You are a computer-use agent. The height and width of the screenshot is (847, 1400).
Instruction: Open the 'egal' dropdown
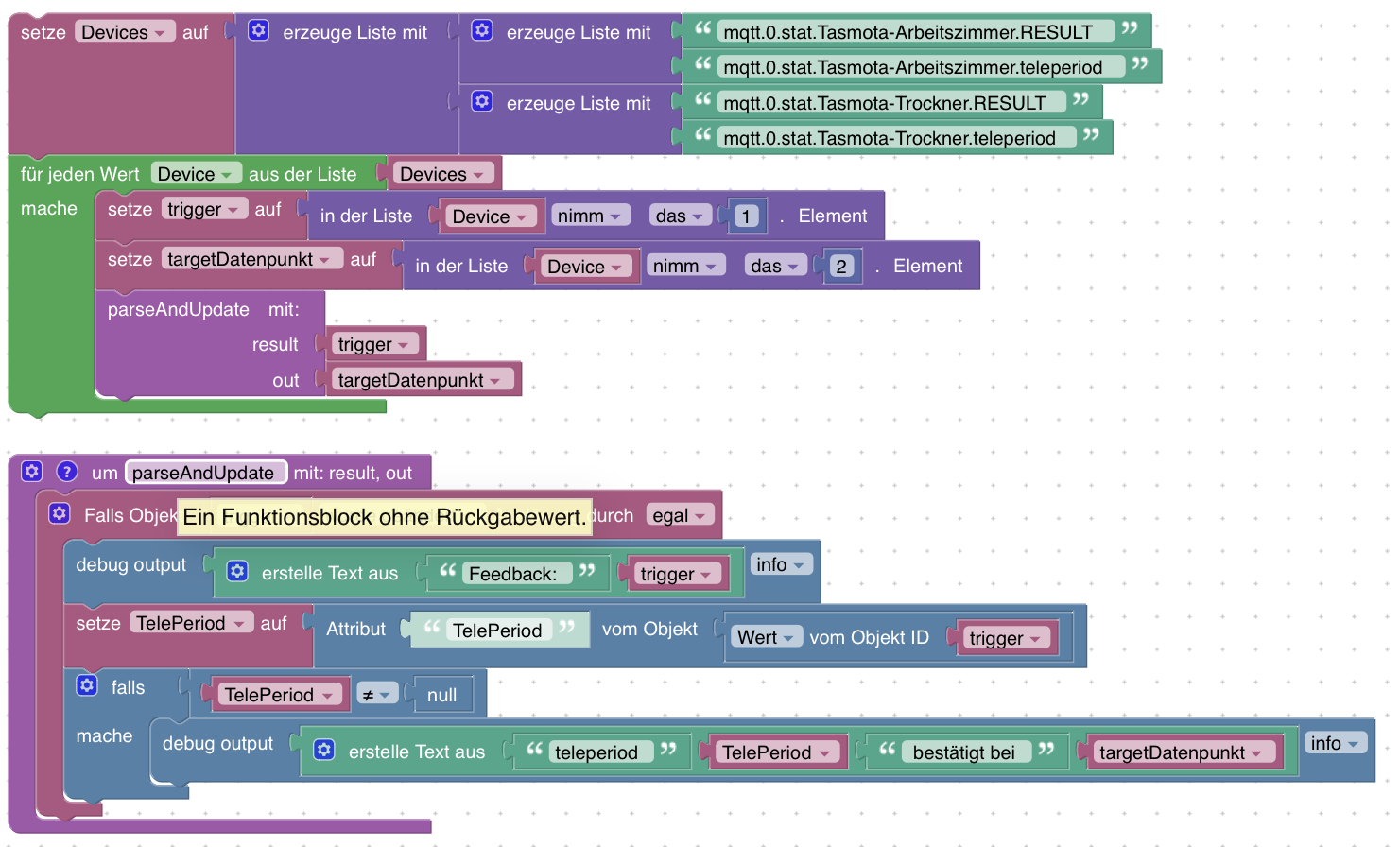pos(680,515)
